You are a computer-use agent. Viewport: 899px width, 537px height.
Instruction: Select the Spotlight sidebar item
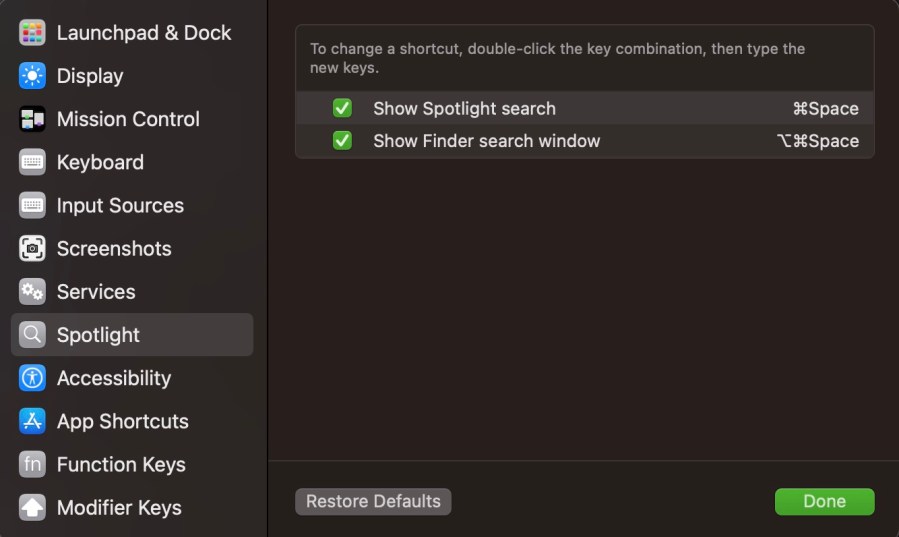pos(98,335)
